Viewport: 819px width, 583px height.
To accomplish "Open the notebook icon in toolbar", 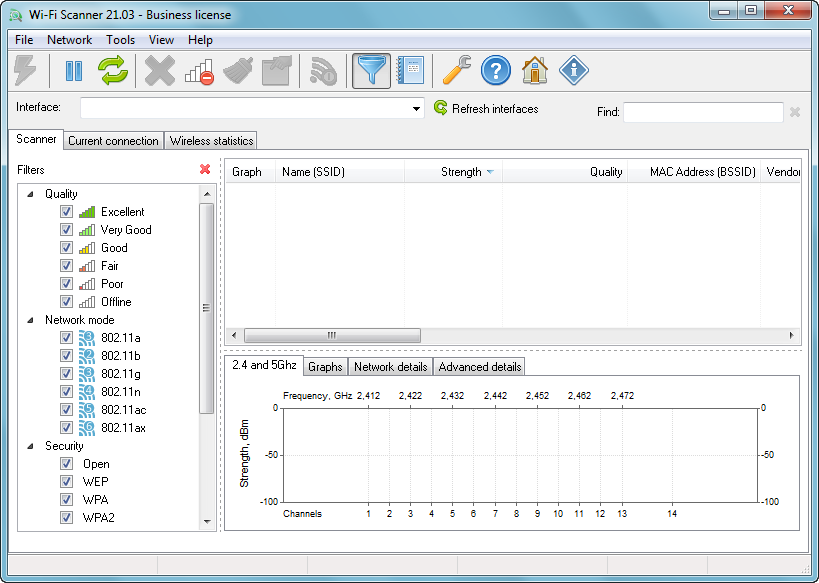I will coord(411,71).
